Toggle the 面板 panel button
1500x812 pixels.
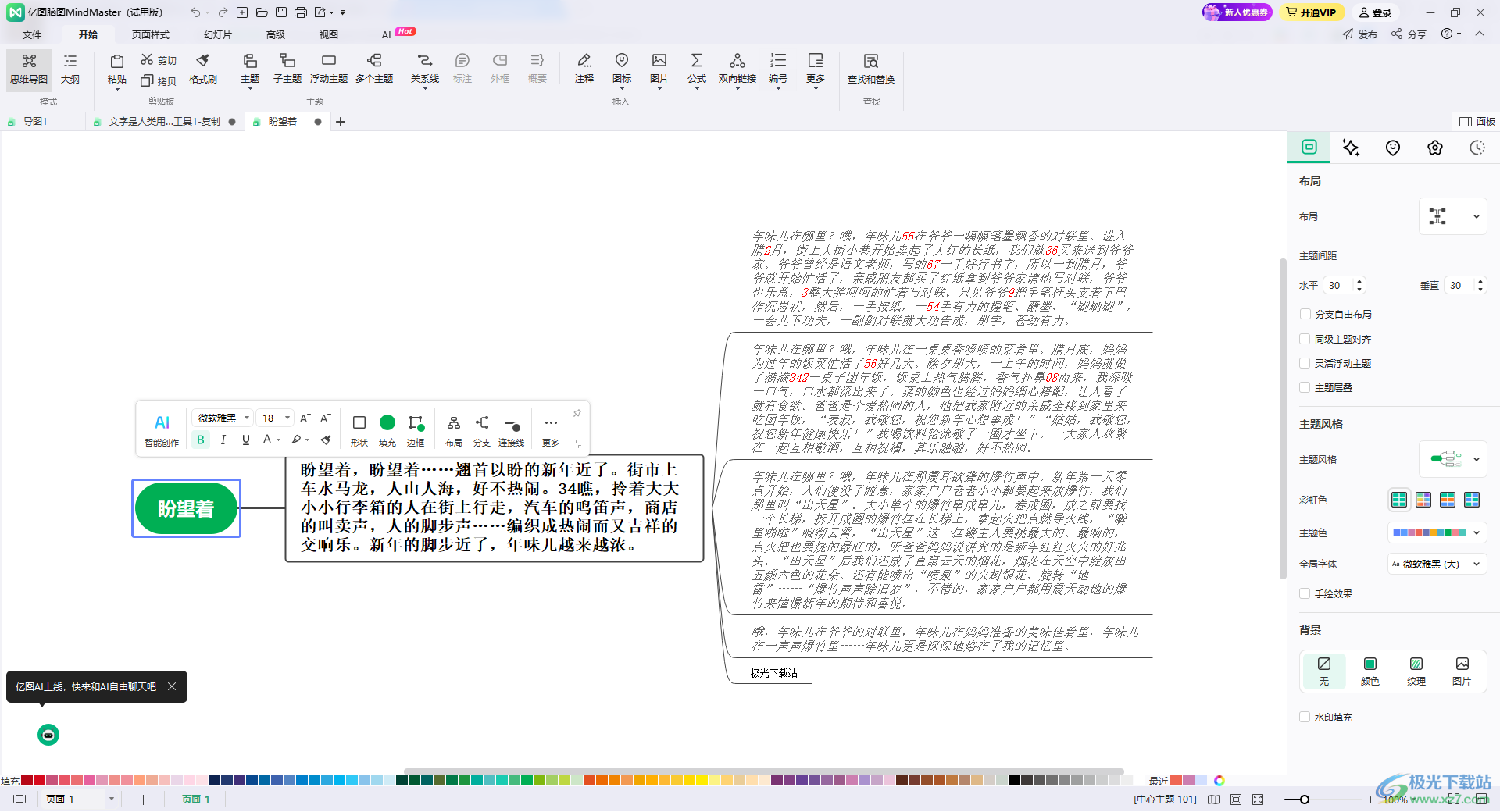1477,121
